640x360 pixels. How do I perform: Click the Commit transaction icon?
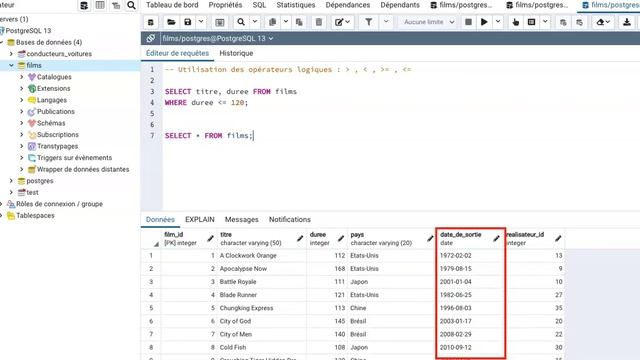click(x=563, y=22)
